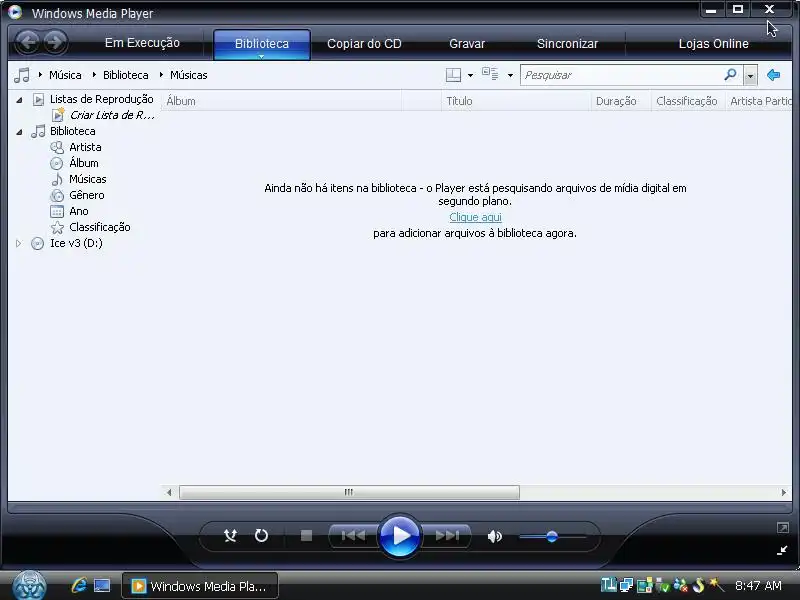Click the horizontal scrollbar thumb
The image size is (800, 600).
pos(349,492)
